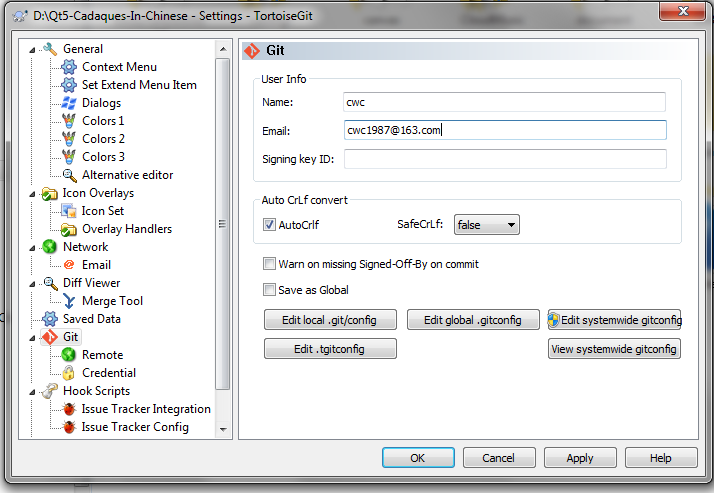The image size is (714, 493).
Task: Click the tree panel scrollbar thumb
Action: [223, 224]
